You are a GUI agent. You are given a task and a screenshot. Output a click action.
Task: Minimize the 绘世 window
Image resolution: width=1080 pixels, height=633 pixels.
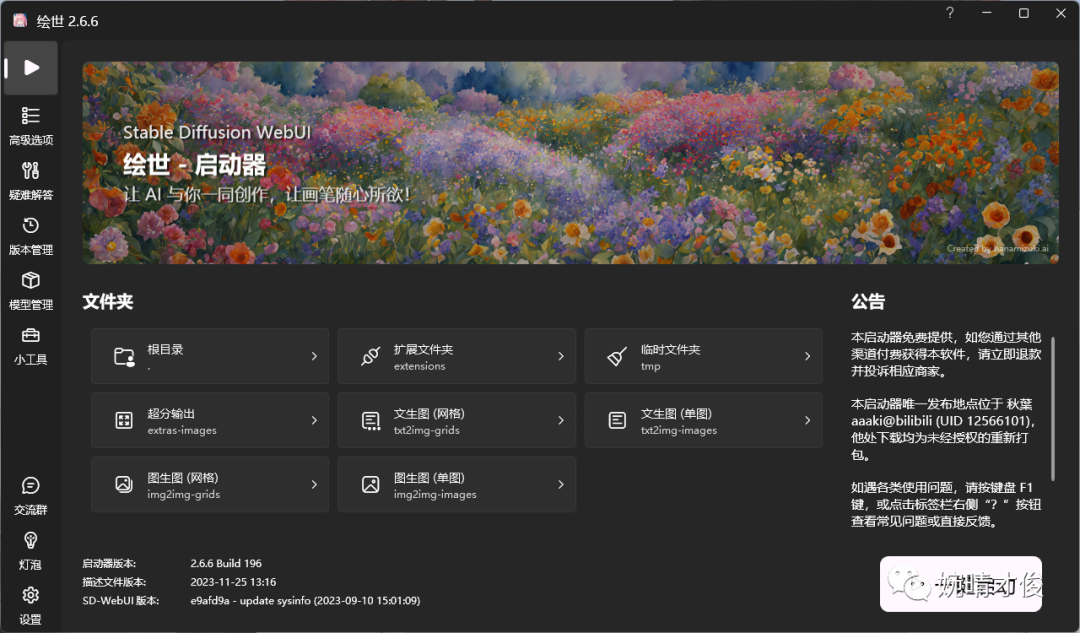[x=987, y=13]
